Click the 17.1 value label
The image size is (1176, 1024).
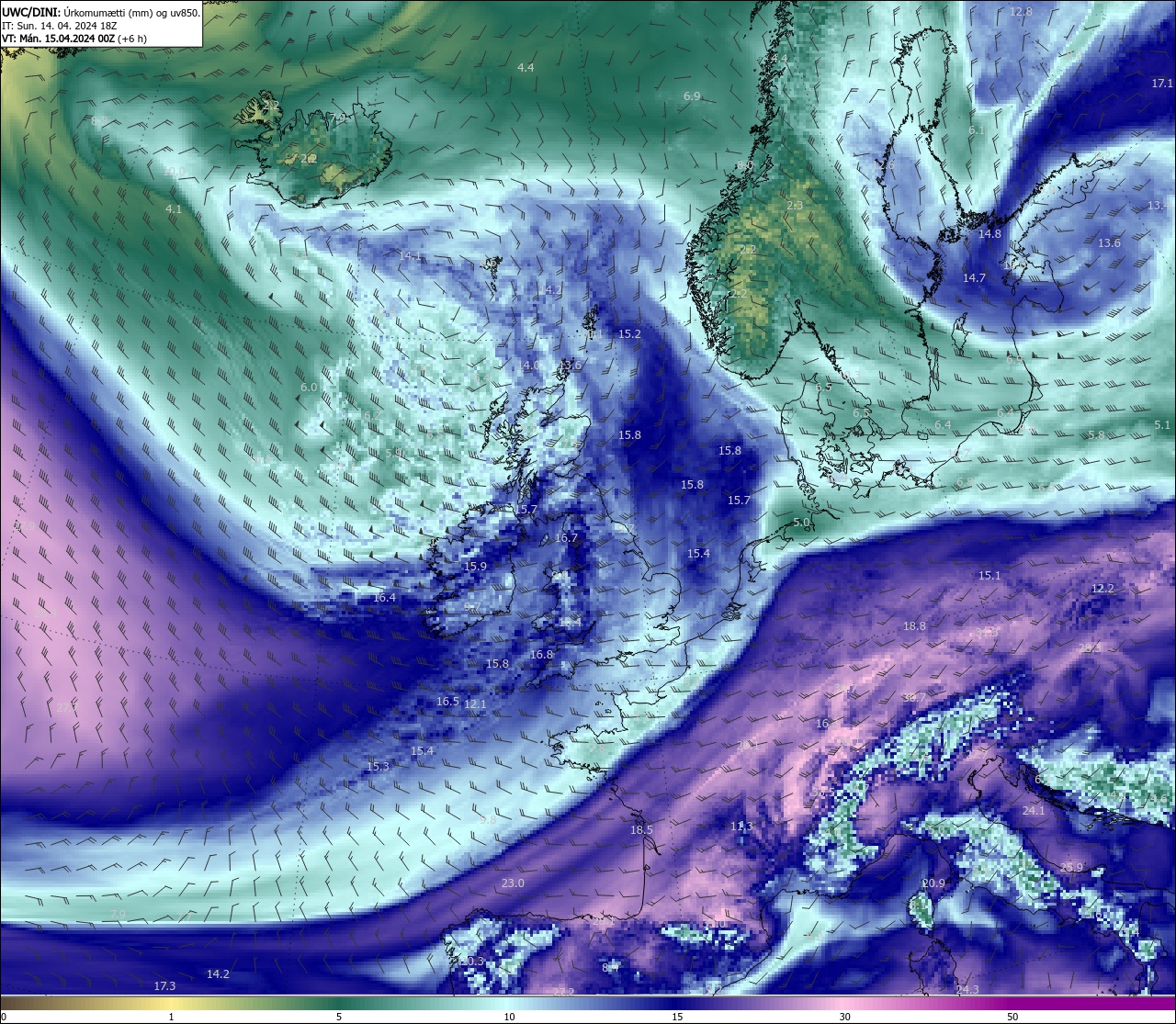[1162, 83]
